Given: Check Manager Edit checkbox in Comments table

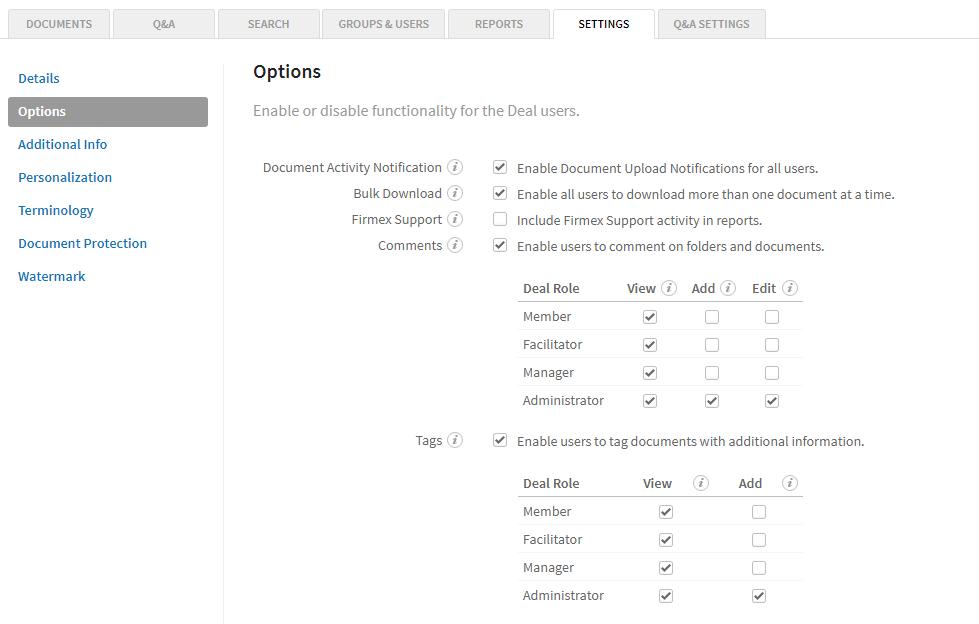Looking at the screenshot, I should point(772,373).
